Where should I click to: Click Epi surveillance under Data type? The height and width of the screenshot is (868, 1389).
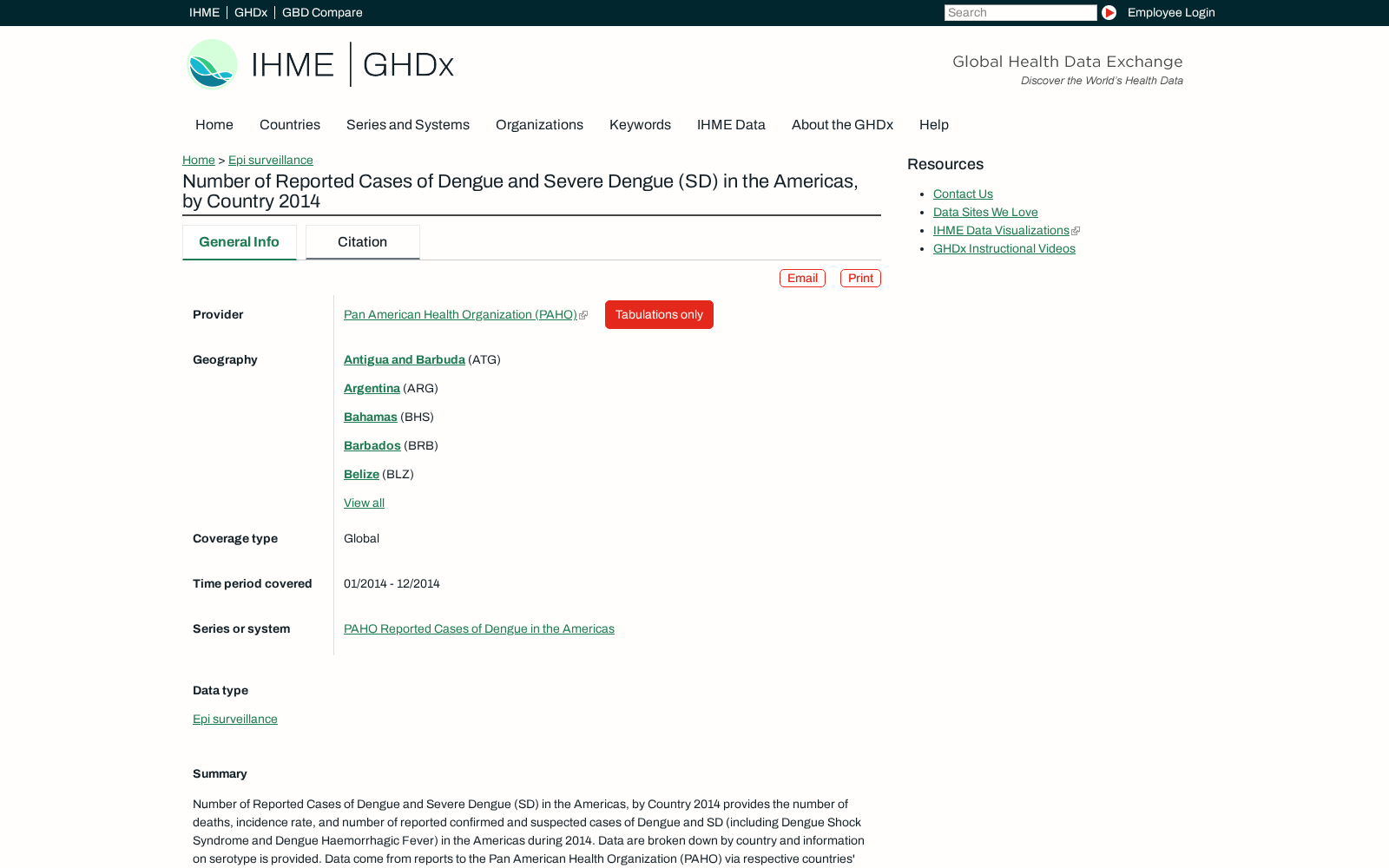coord(235,719)
